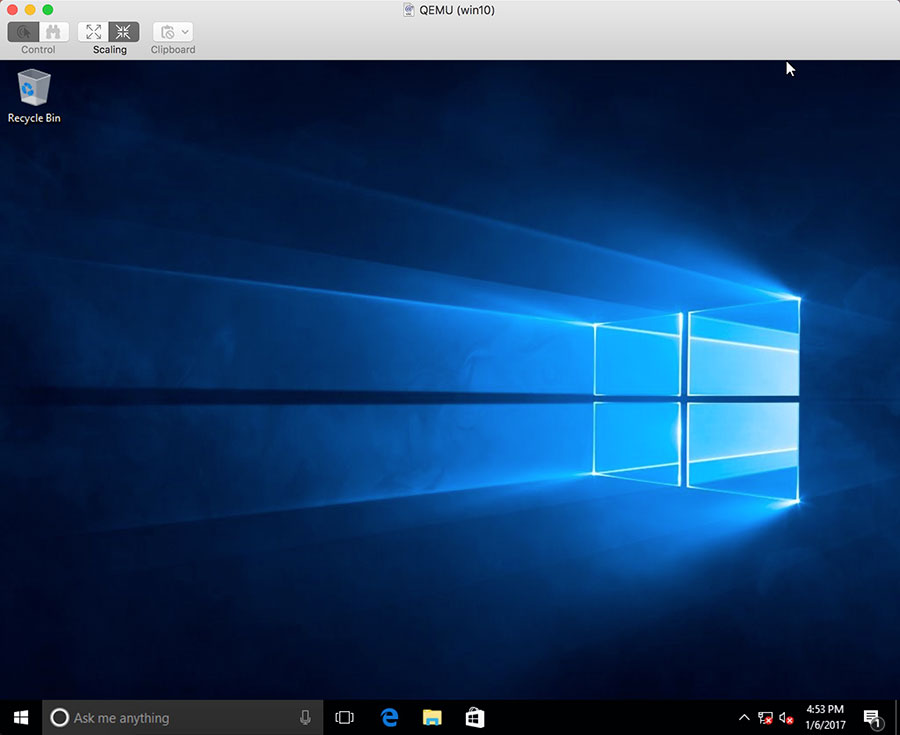This screenshot has width=900, height=735.
Task: Click the microphone icon in the search bar
Action: [x=305, y=717]
